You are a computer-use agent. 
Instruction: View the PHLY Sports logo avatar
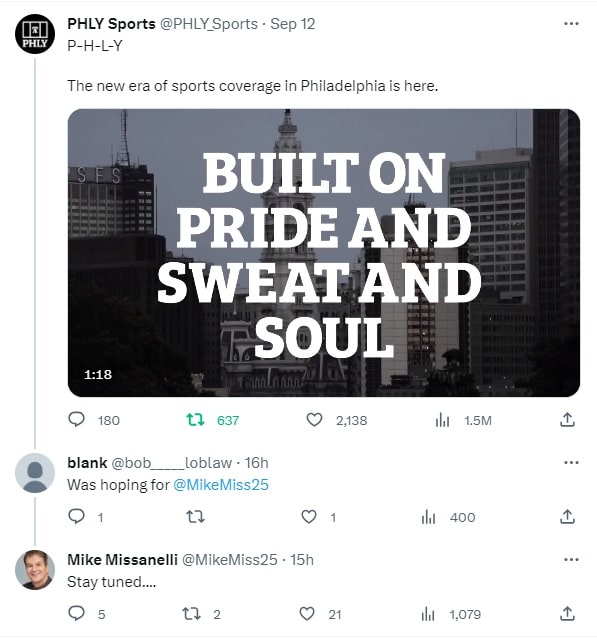coord(35,34)
